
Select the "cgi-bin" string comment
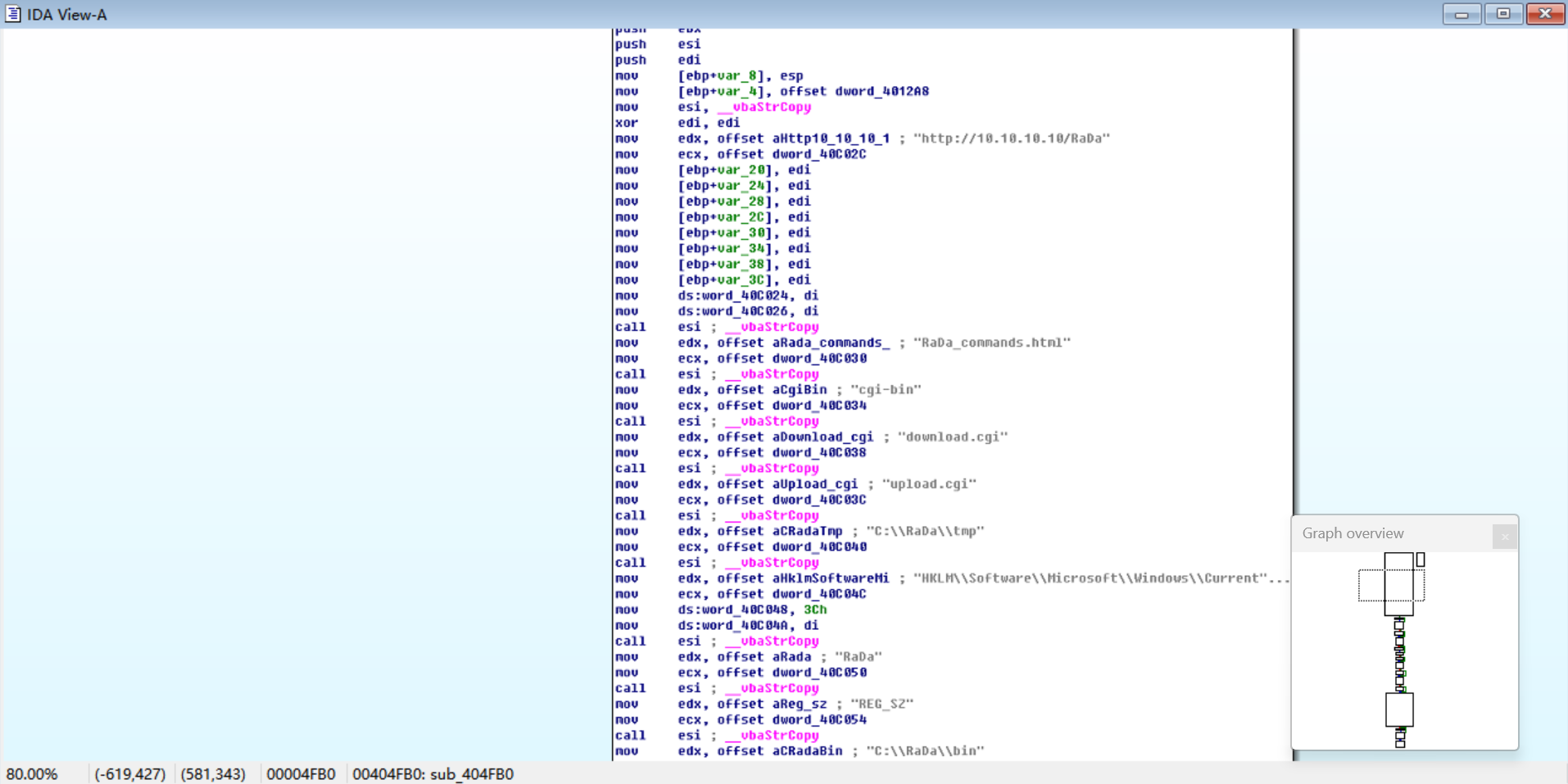click(886, 390)
